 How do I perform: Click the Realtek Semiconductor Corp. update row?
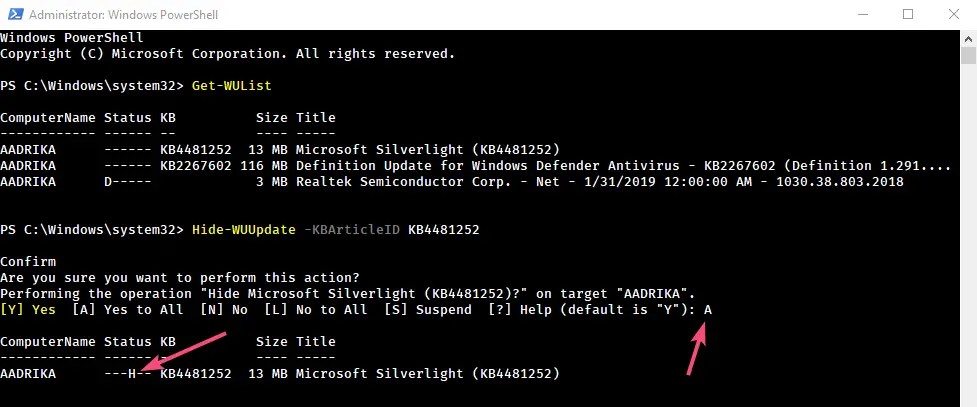452,181
